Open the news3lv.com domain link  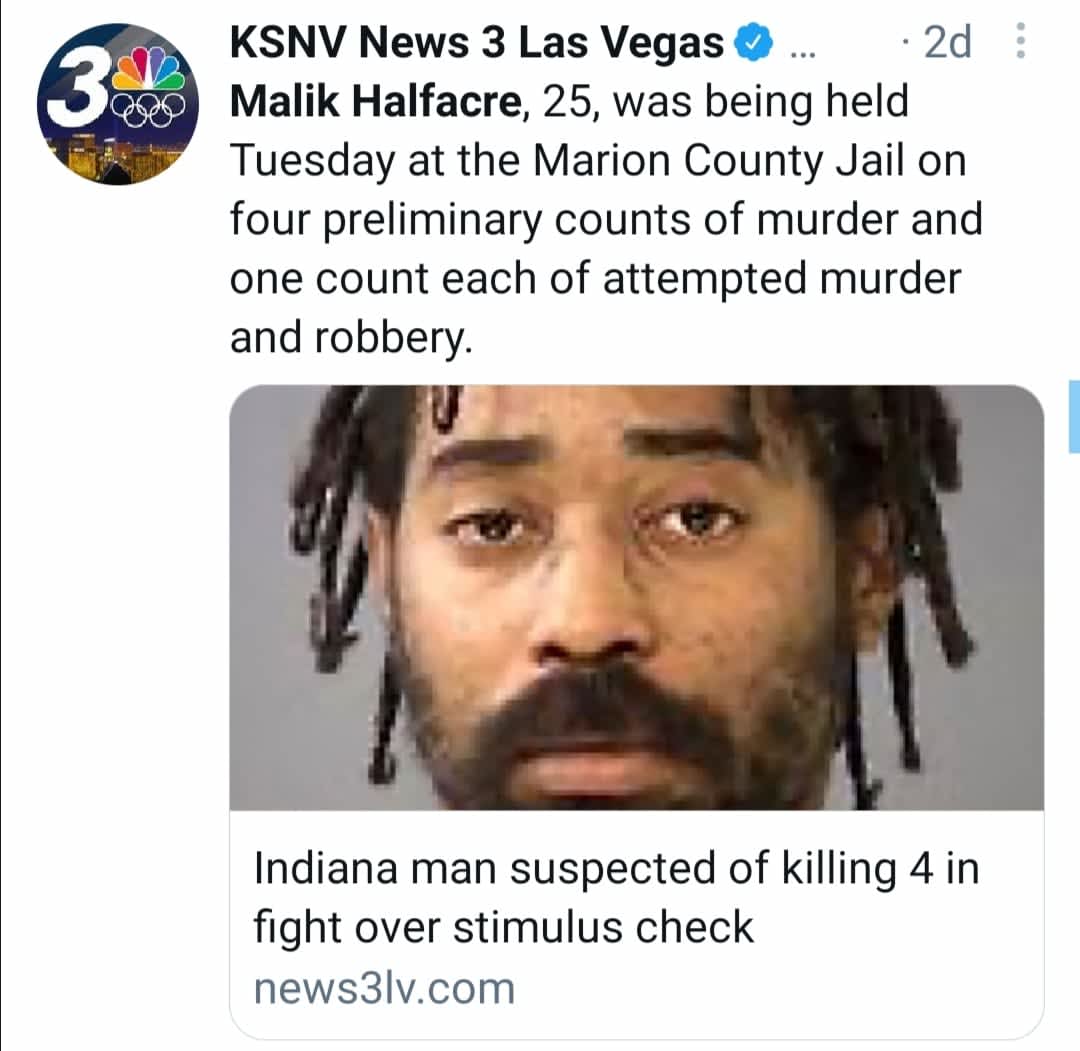(x=384, y=989)
